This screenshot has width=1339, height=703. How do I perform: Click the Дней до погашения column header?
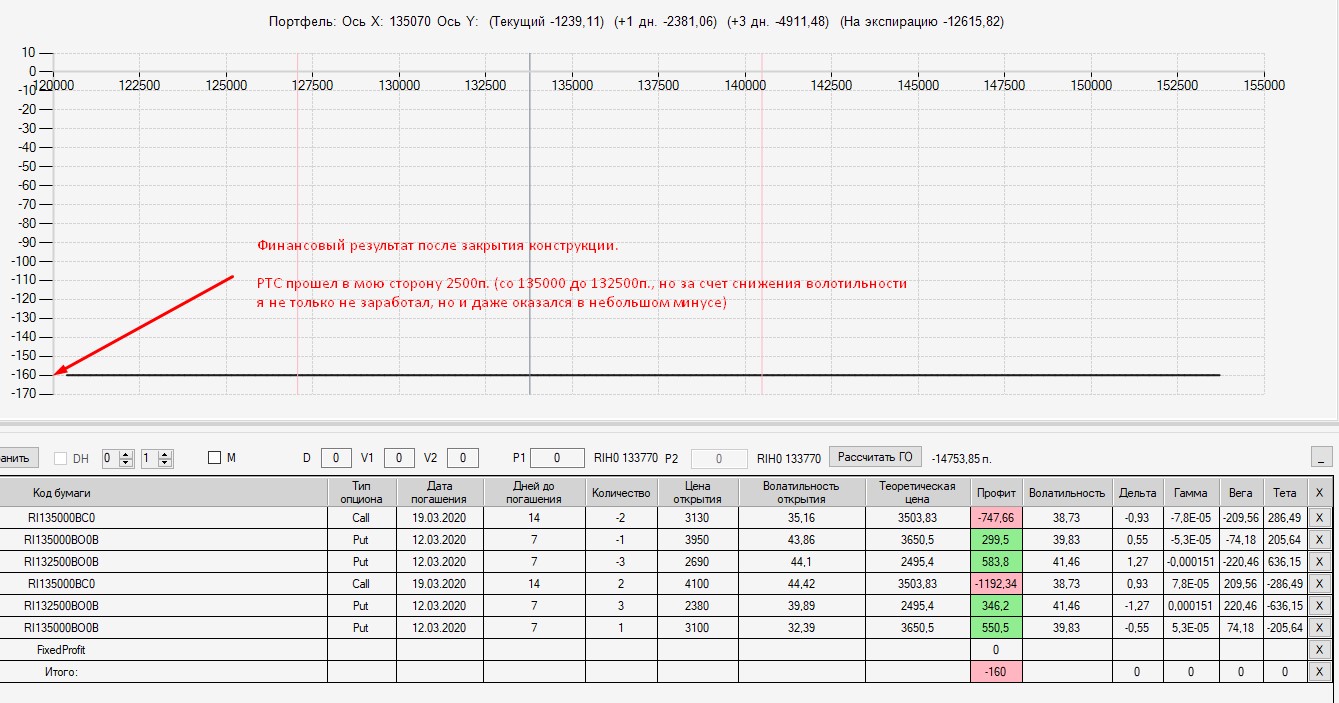pyautogui.click(x=534, y=492)
